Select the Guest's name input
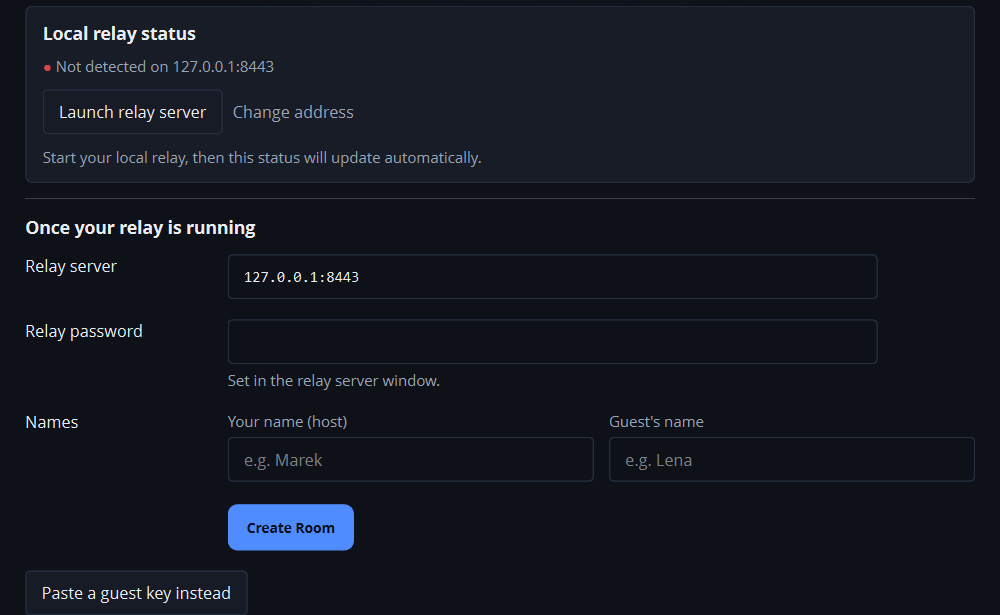 point(791,459)
